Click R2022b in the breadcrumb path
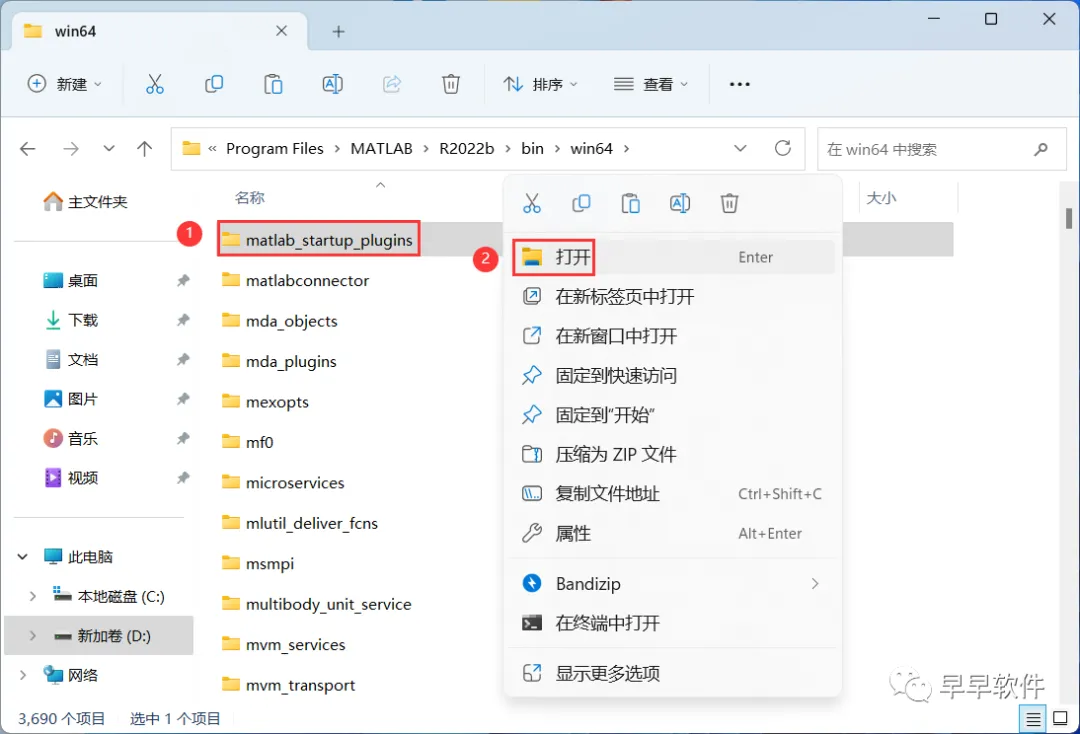 point(467,149)
